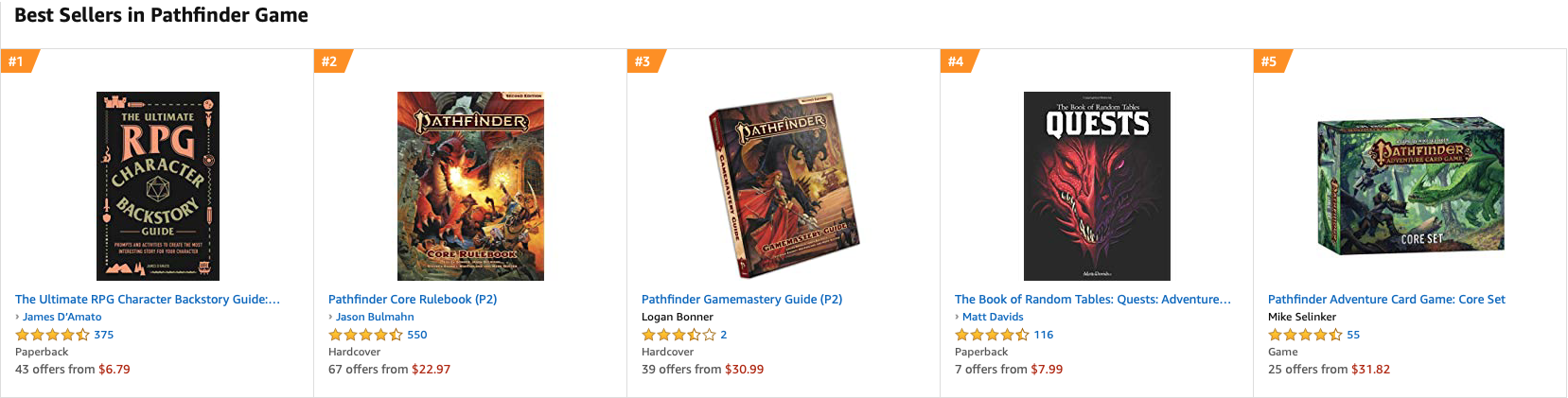This screenshot has height=398, width=1568.
Task: View the 43 offers from $6.79
Action: [73, 370]
